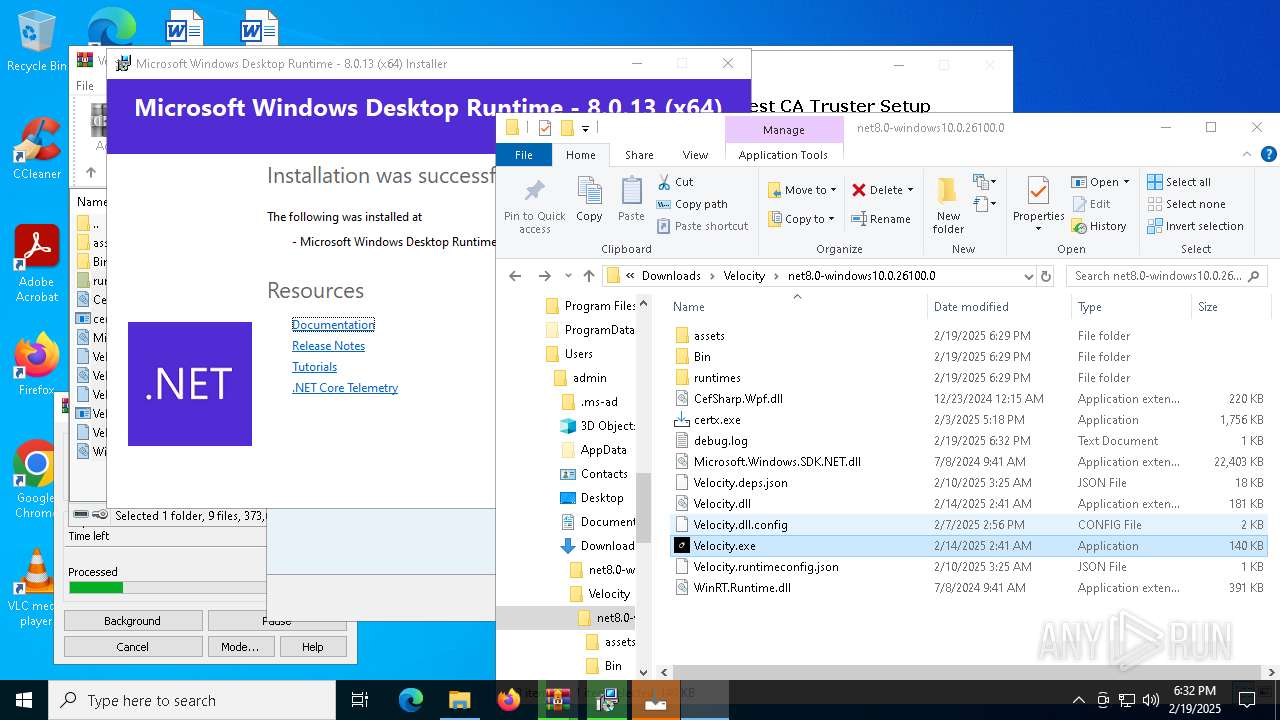Open CCleaner desktop shortcut
The height and width of the screenshot is (720, 1280).
[36, 149]
